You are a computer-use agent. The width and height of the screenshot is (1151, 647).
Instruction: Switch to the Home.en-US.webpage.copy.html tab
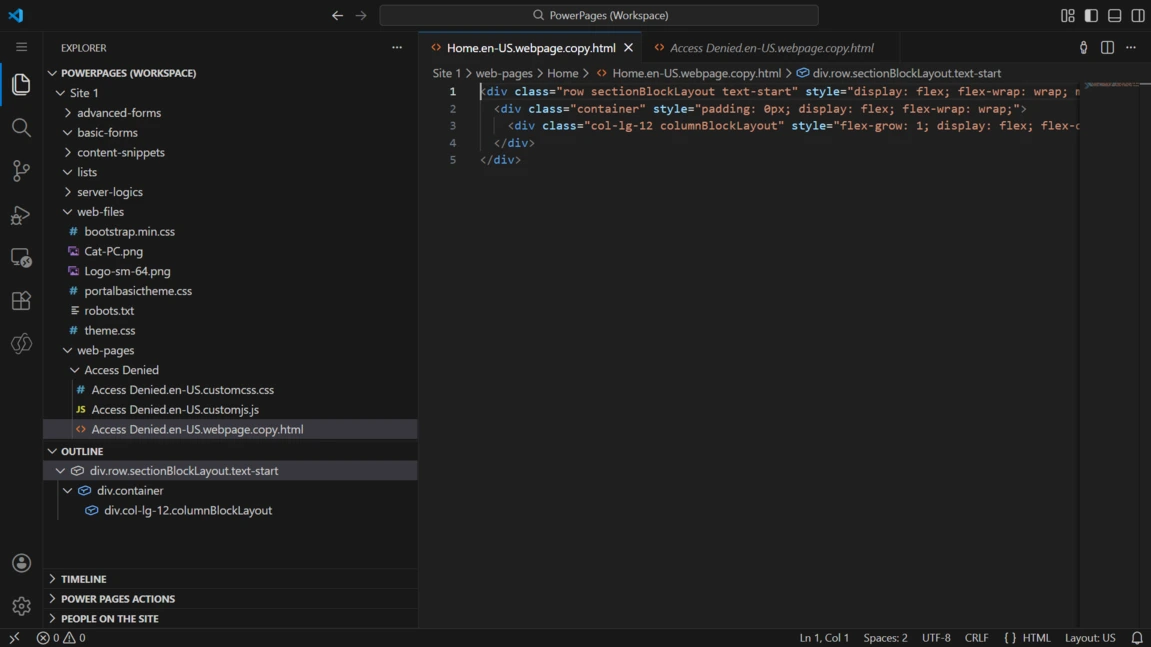(530, 48)
